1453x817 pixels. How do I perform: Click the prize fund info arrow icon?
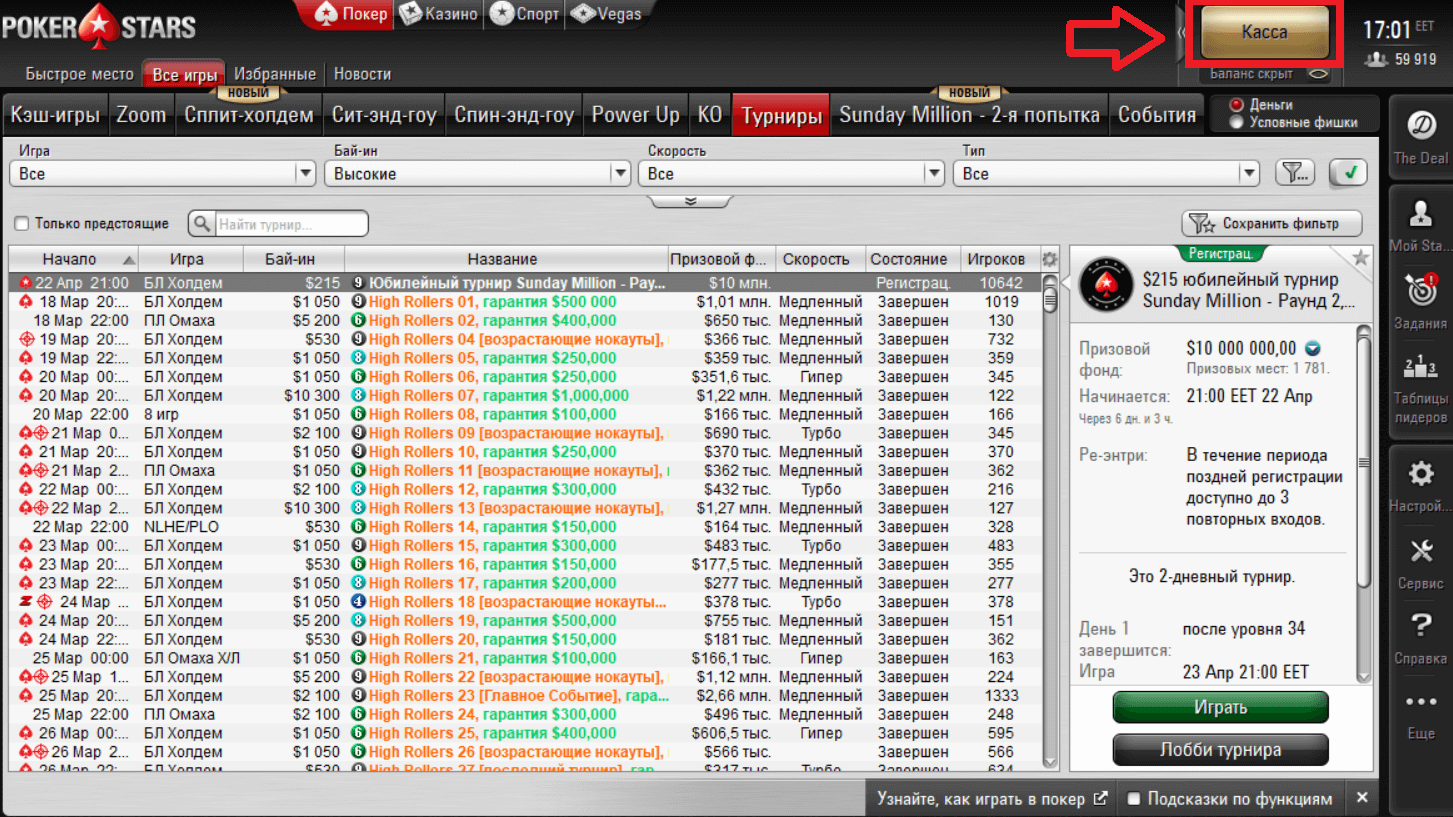[x=1313, y=349]
